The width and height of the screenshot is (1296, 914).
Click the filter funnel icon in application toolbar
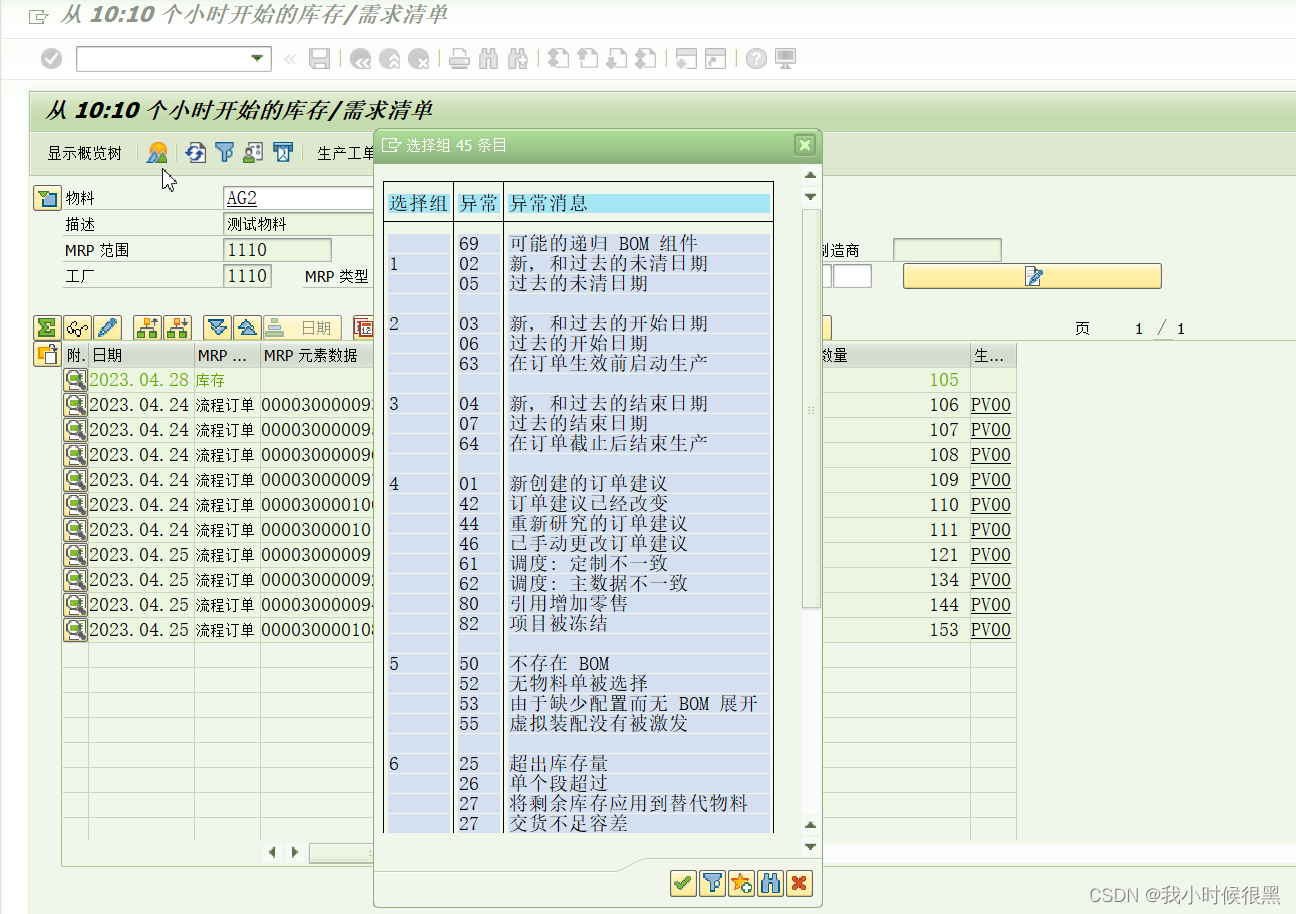point(225,152)
